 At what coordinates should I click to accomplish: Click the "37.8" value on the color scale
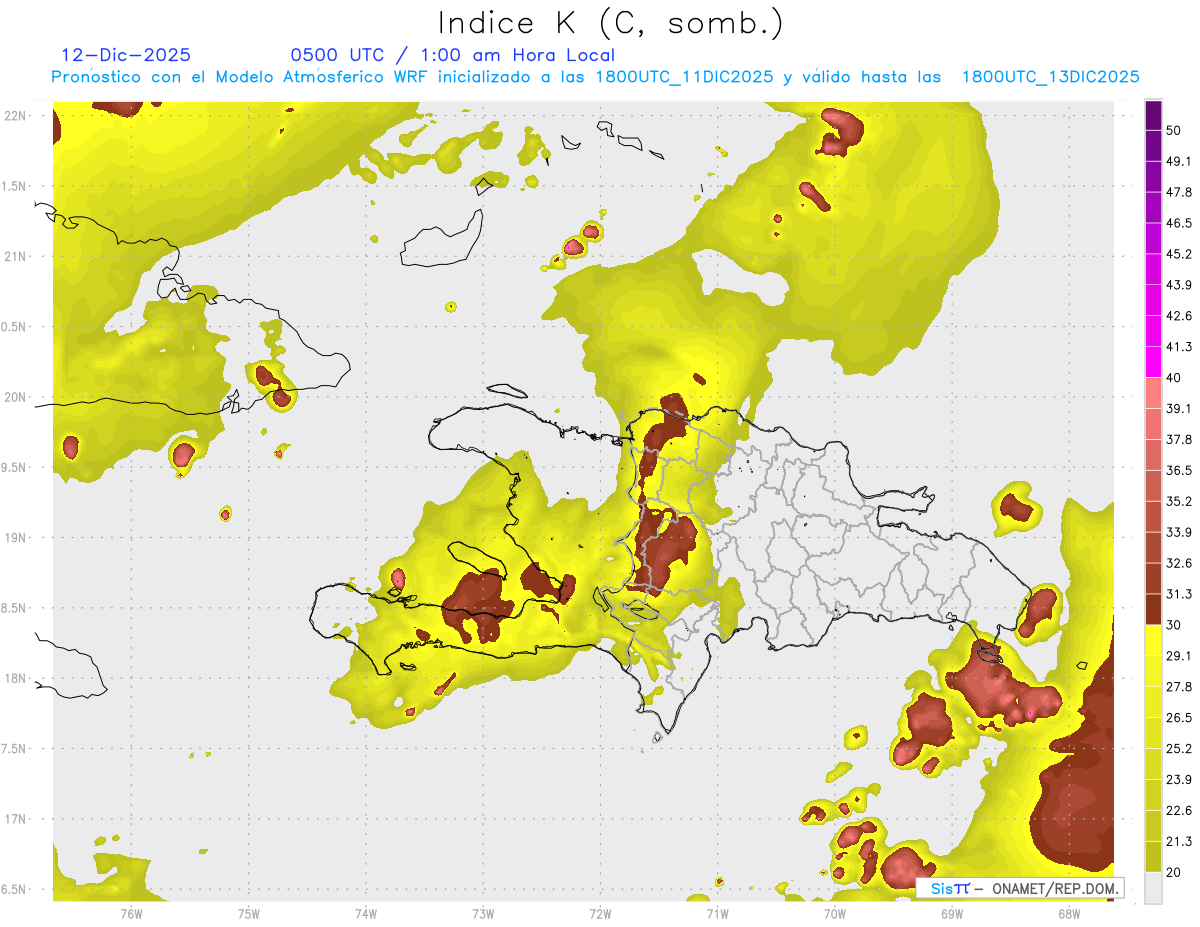point(1180,439)
